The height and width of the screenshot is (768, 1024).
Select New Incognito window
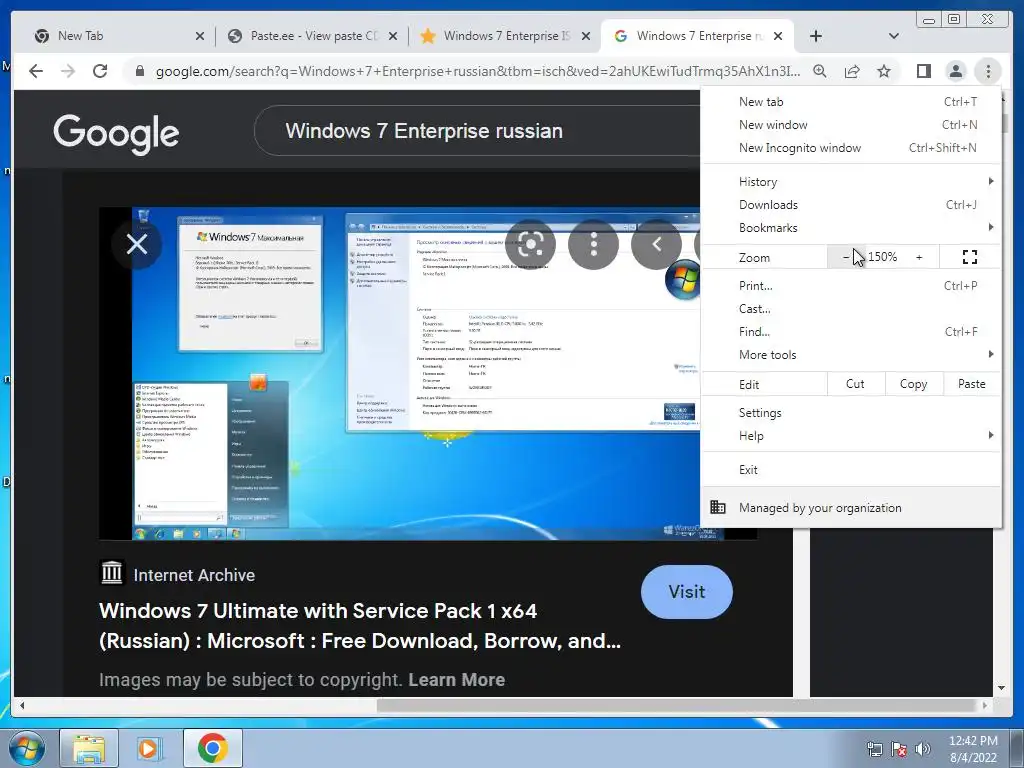coord(851,148)
